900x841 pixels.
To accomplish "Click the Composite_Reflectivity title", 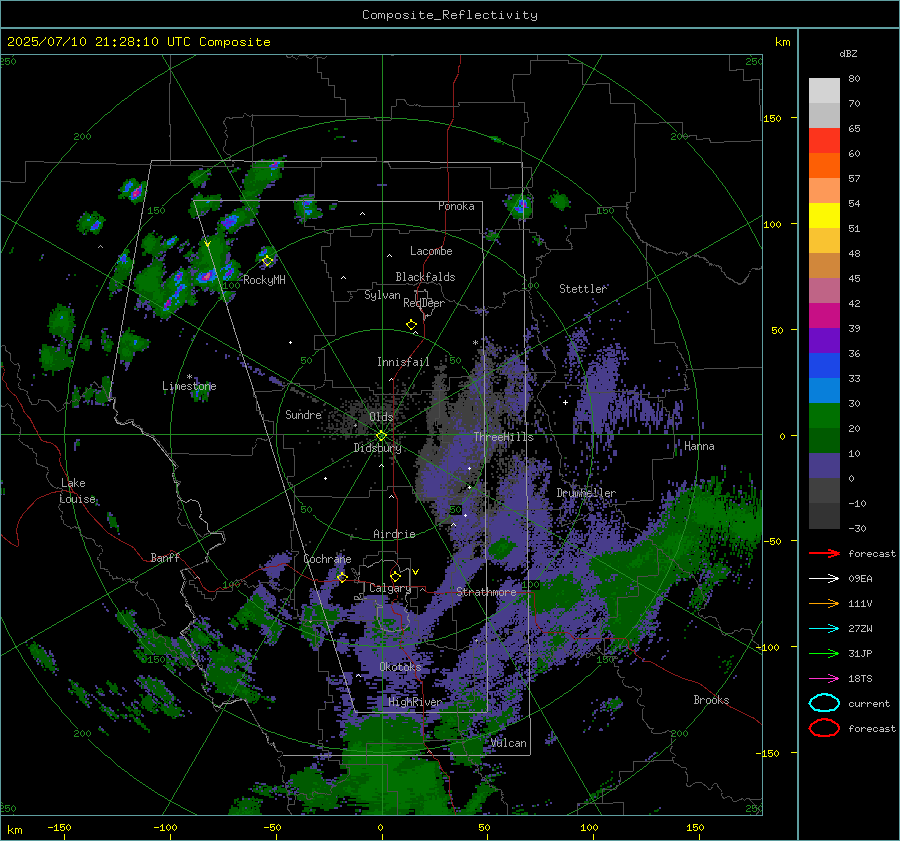I will (x=449, y=15).
